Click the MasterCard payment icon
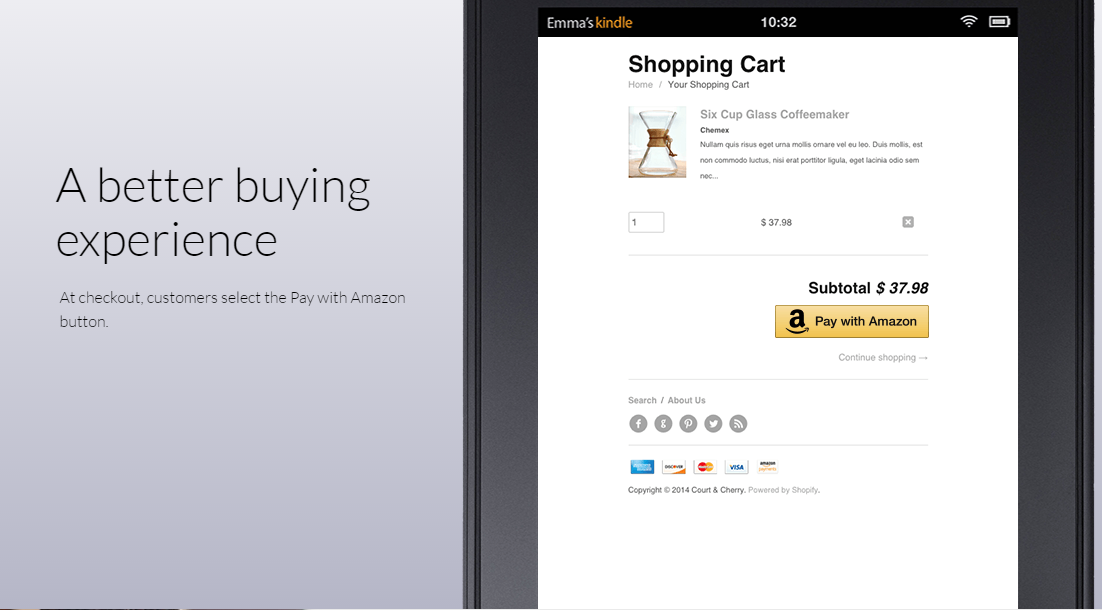The image size is (1102, 610). pos(705,467)
